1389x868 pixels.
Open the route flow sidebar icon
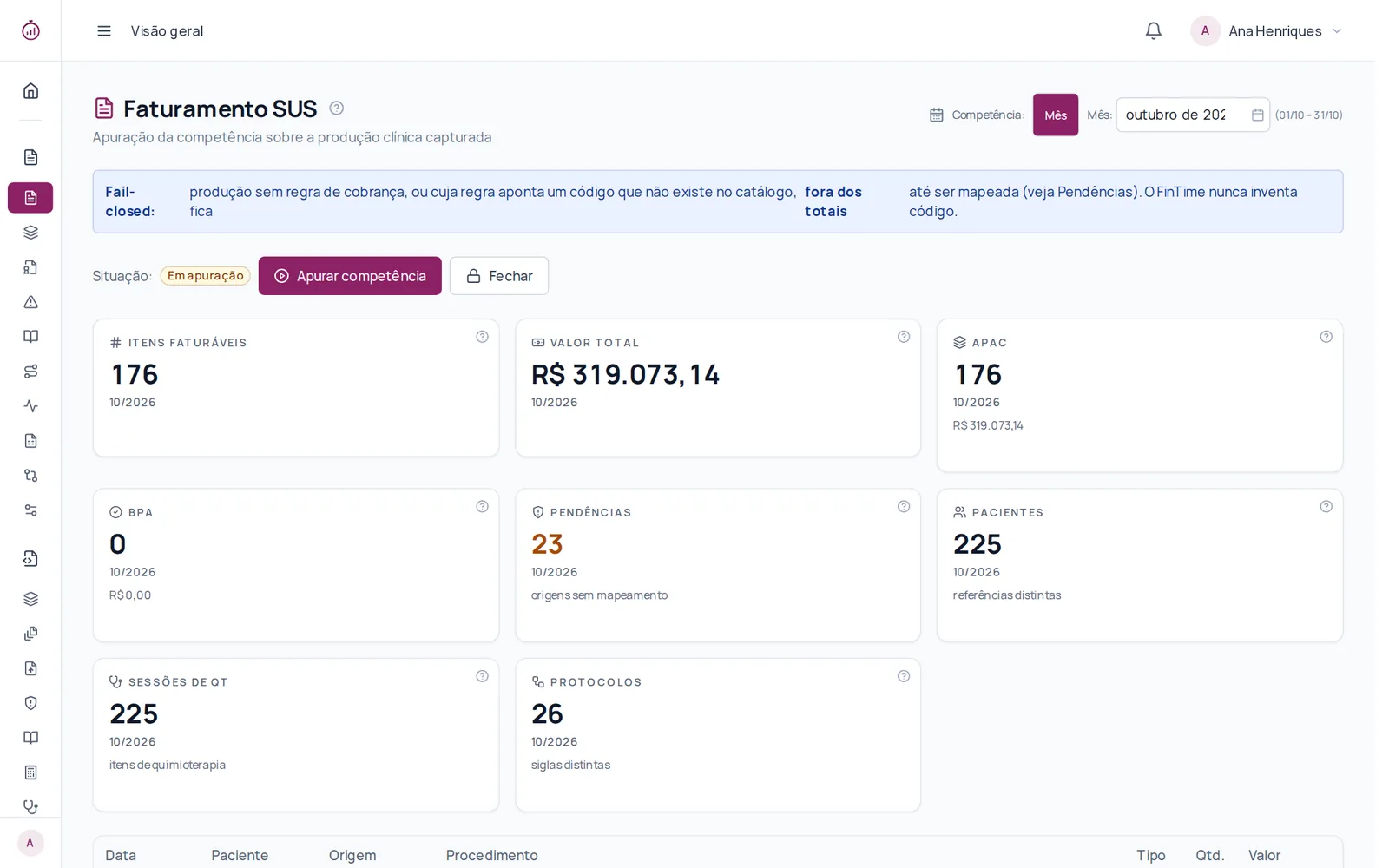click(30, 372)
